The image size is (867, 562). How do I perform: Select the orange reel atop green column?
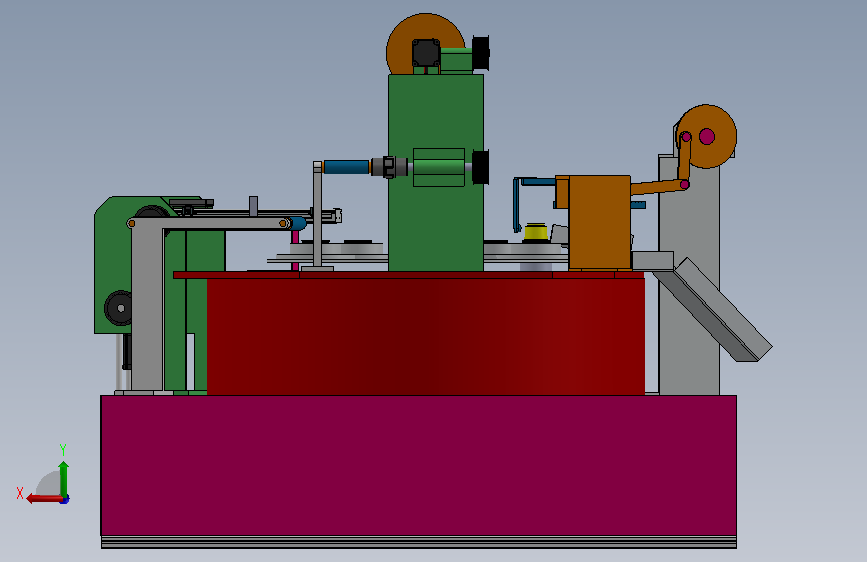point(425,44)
